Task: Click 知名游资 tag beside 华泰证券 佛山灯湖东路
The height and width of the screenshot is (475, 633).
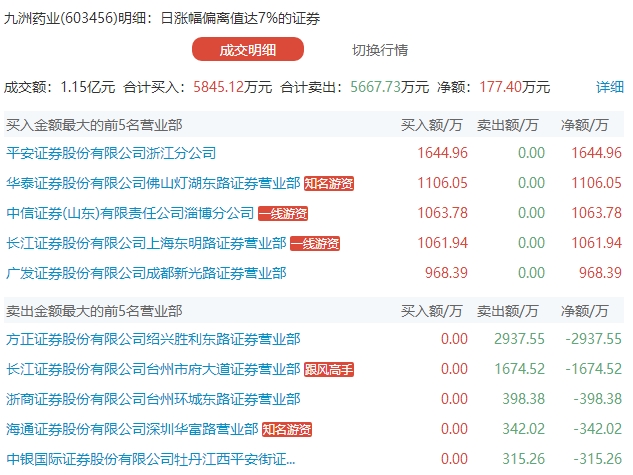Action: [329, 183]
